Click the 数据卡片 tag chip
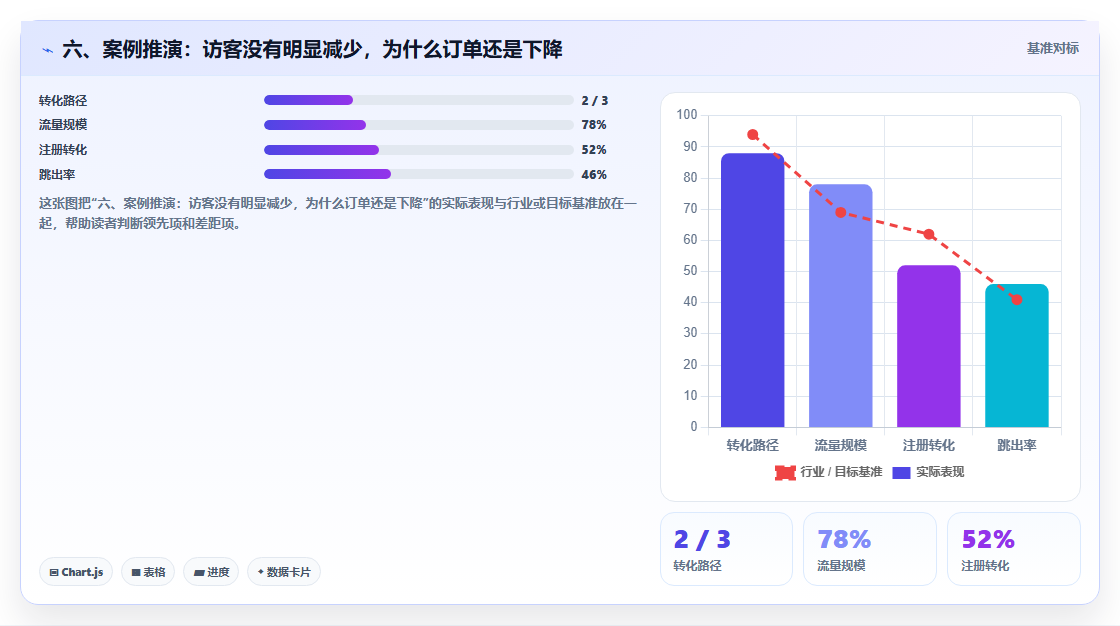Image resolution: width=1120 pixels, height=626 pixels. 284,572
